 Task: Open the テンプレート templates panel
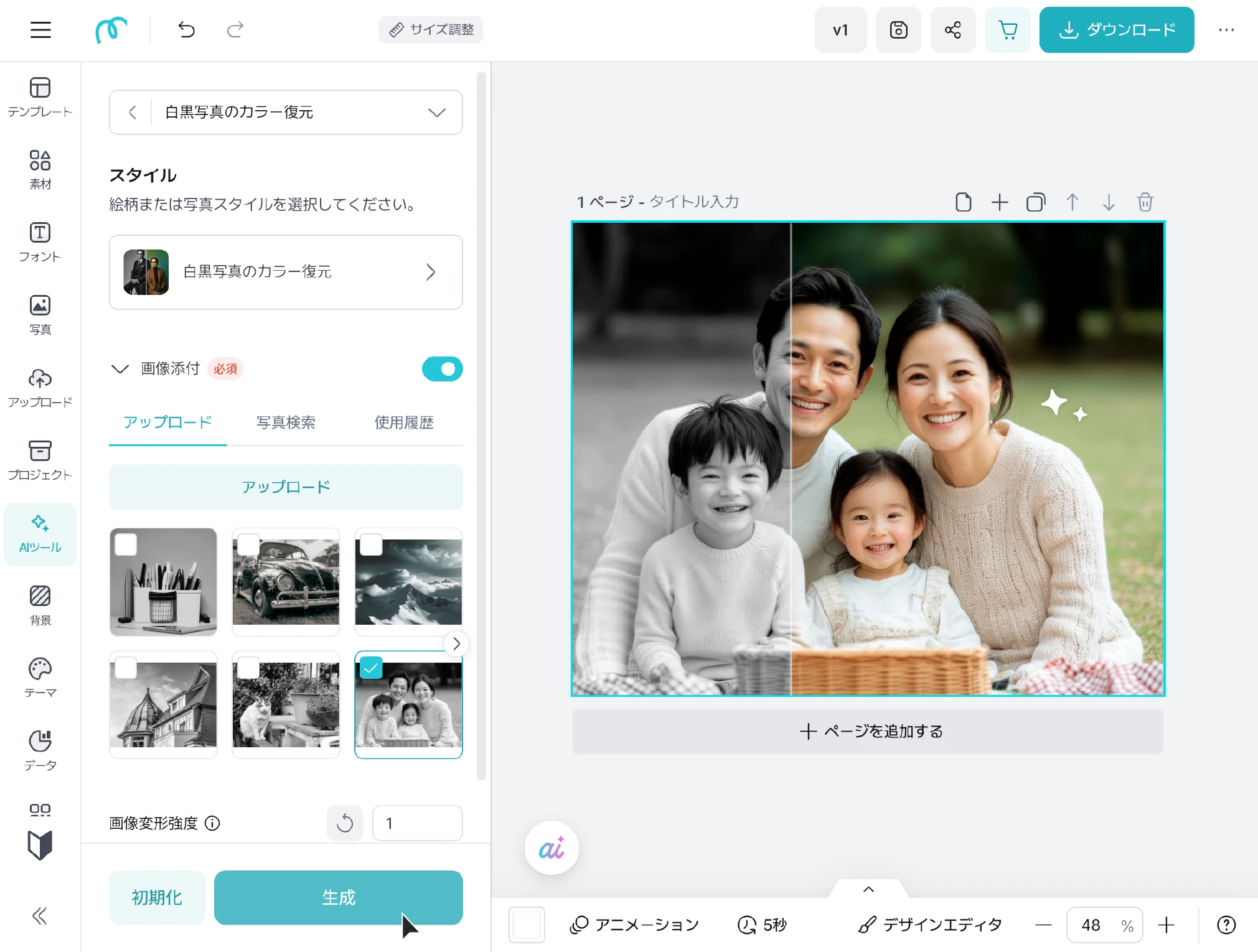pos(40,97)
